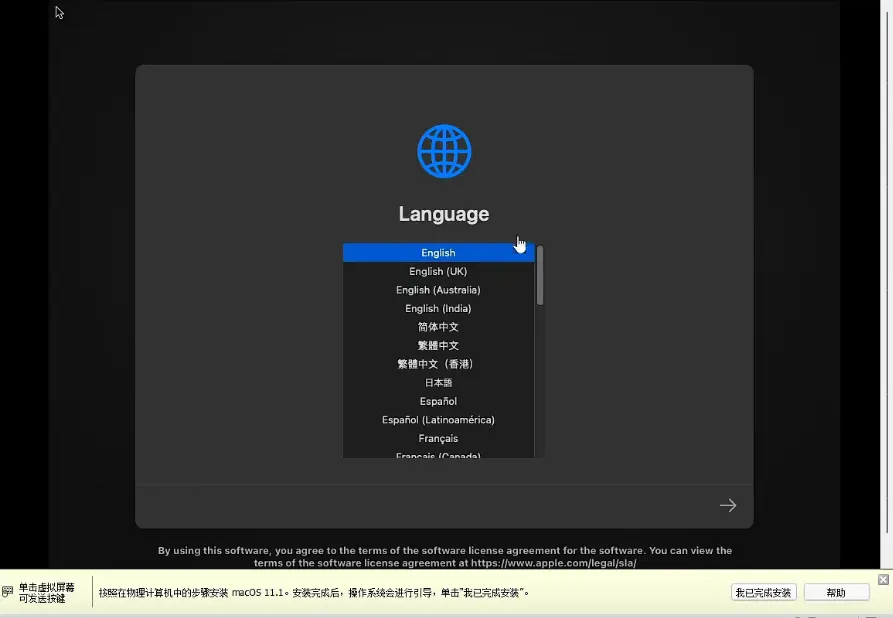Select English (UK) from the list
Viewport: 893px width, 618px height.
click(x=438, y=272)
